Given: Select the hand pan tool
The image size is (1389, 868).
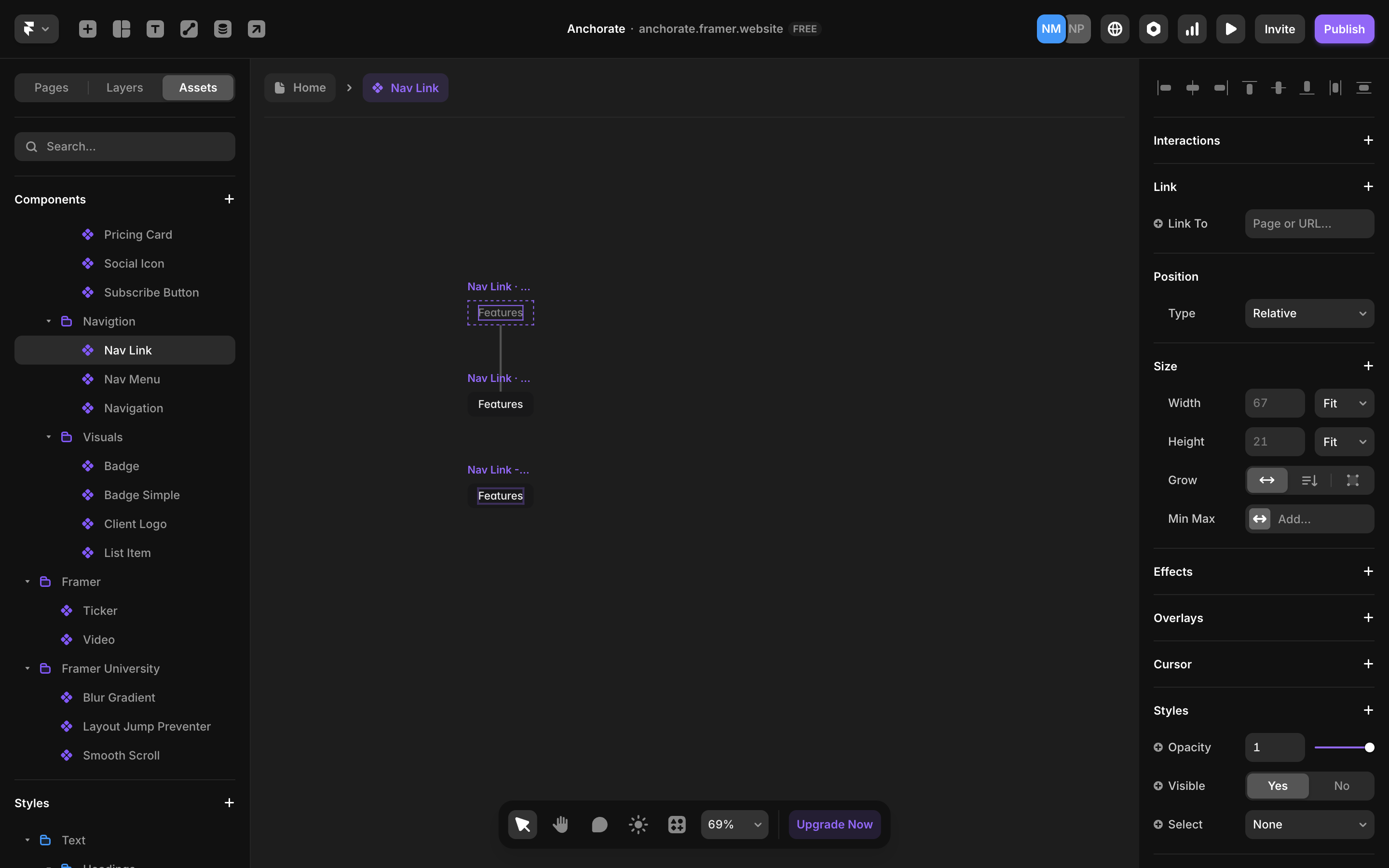Looking at the screenshot, I should [x=561, y=825].
